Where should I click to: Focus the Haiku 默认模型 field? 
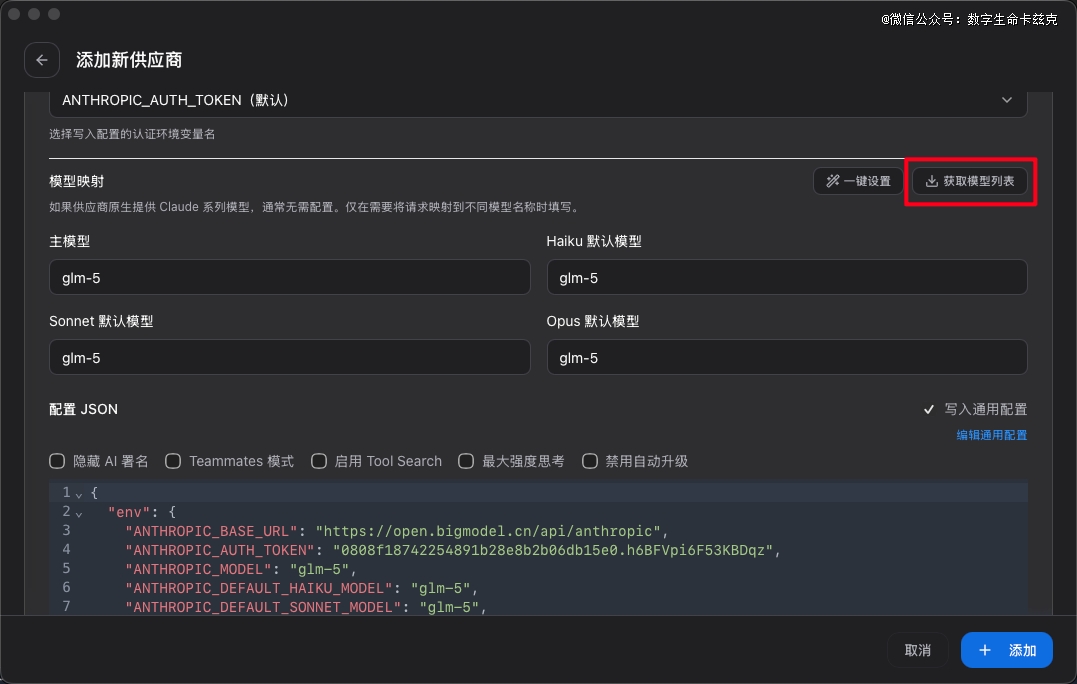coord(786,278)
